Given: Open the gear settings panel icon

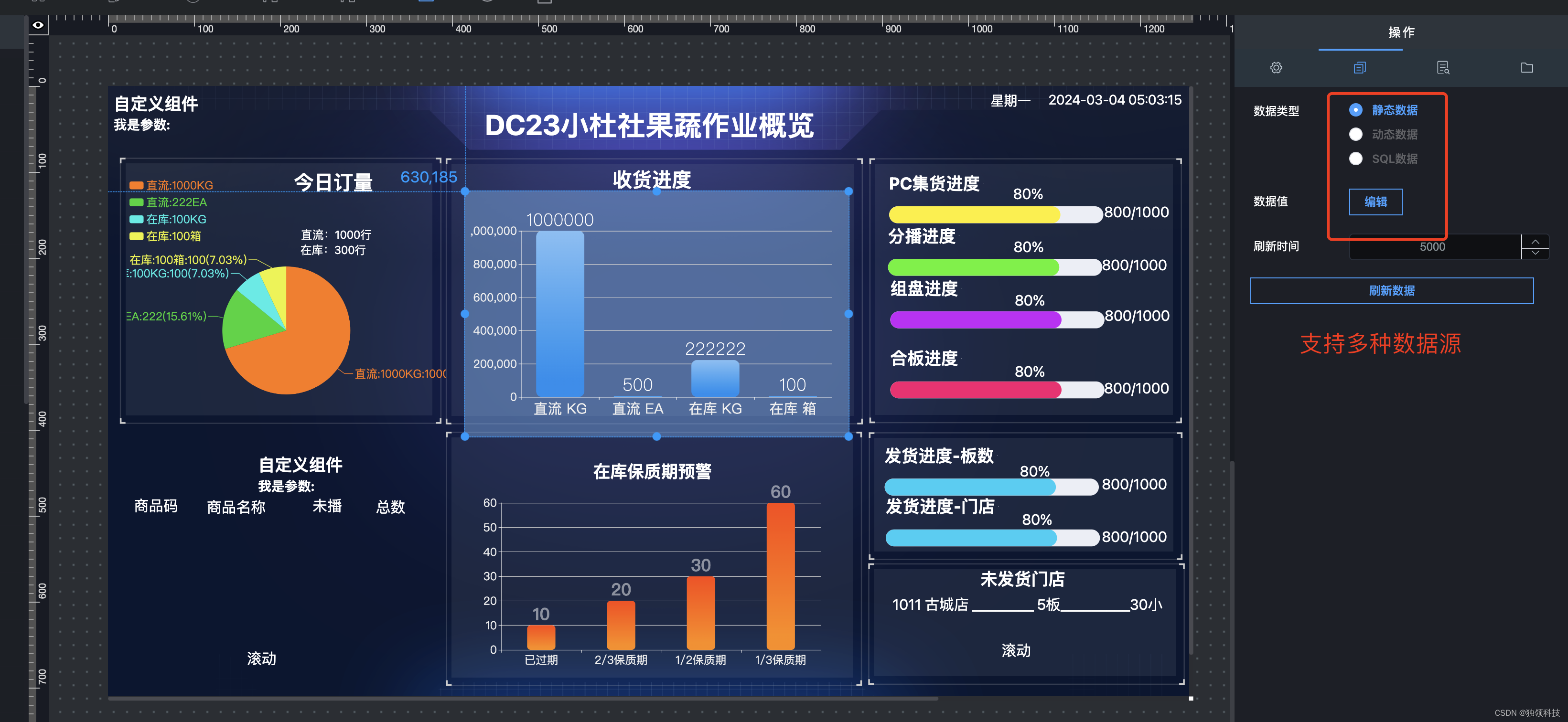Looking at the screenshot, I should [1276, 67].
